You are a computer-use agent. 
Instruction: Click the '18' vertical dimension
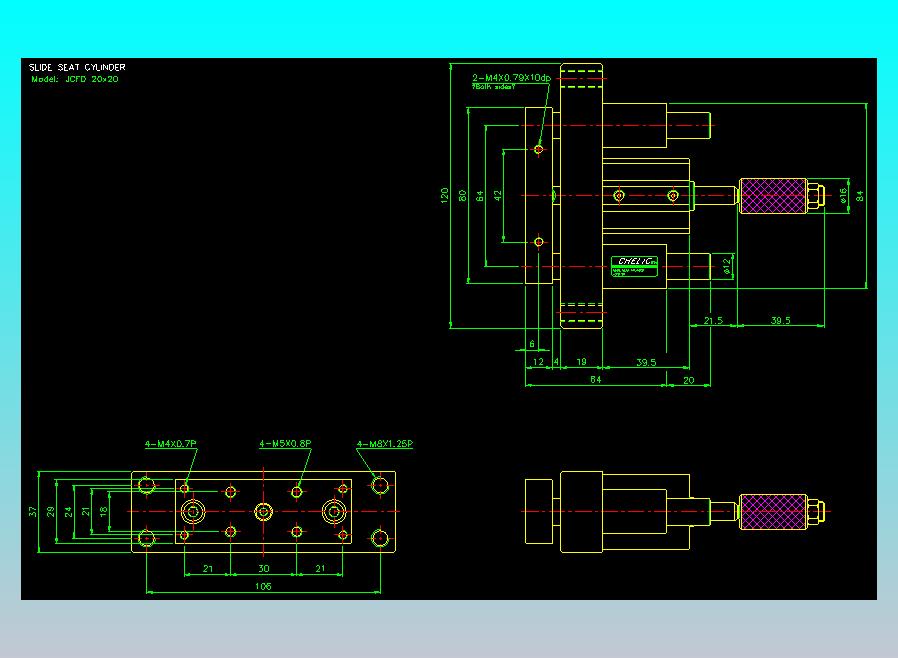104,511
